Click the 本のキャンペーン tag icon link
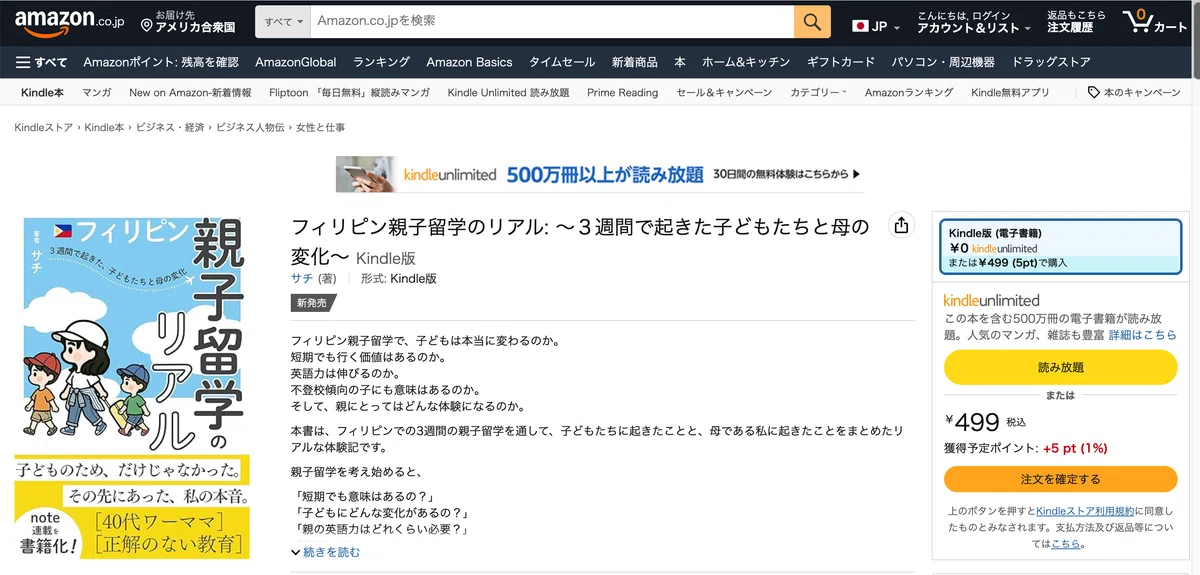 (1134, 92)
